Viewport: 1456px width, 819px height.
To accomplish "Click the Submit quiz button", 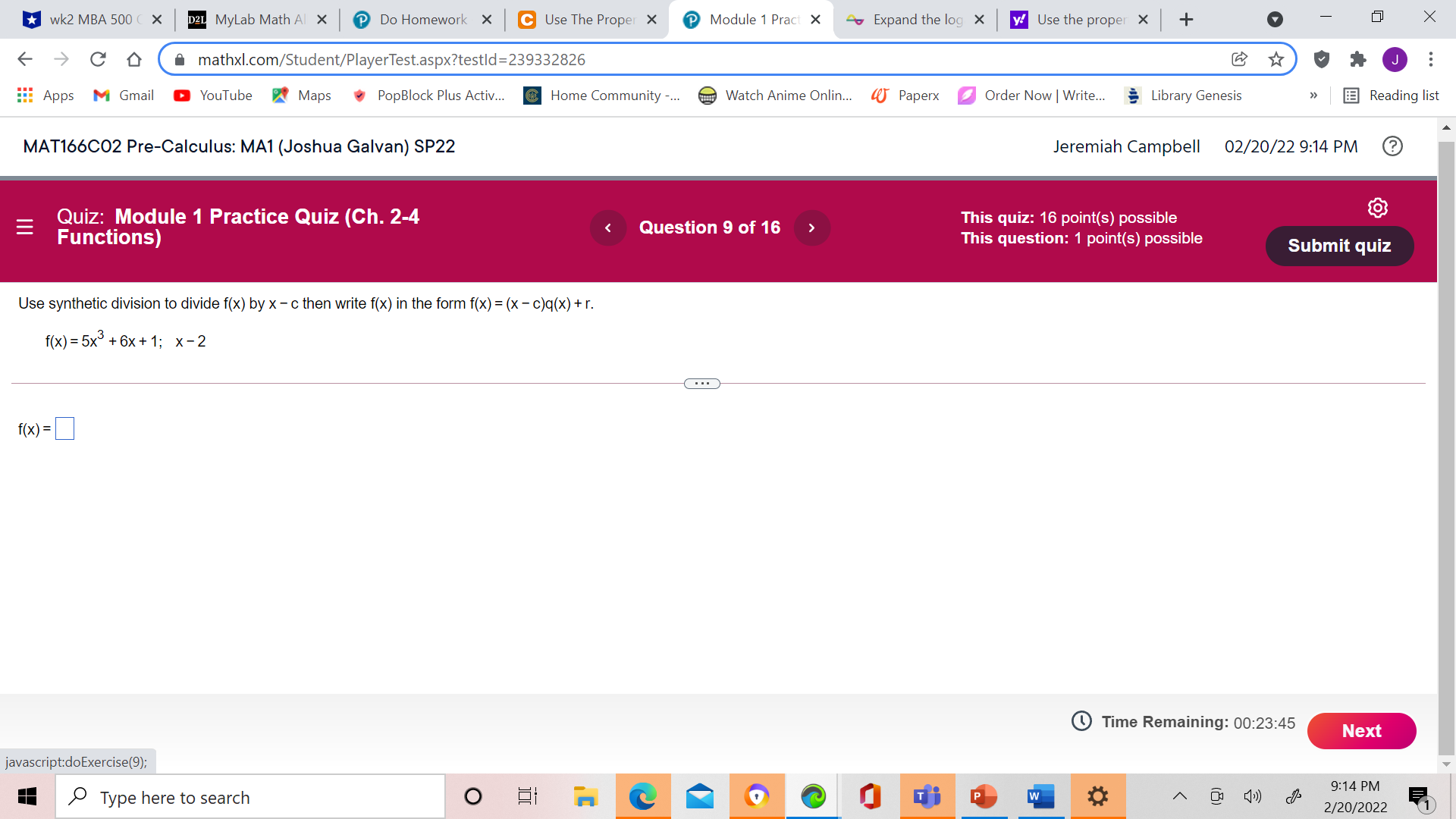I will 1339,246.
